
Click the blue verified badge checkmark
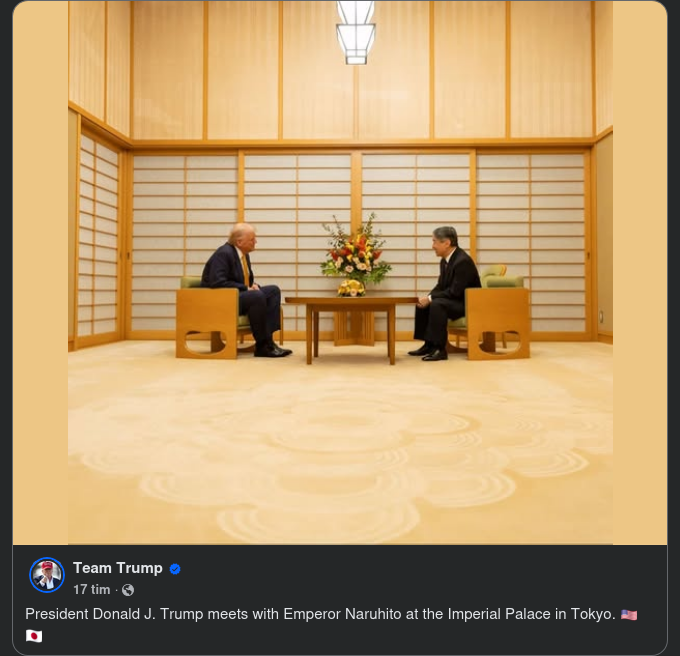click(175, 569)
